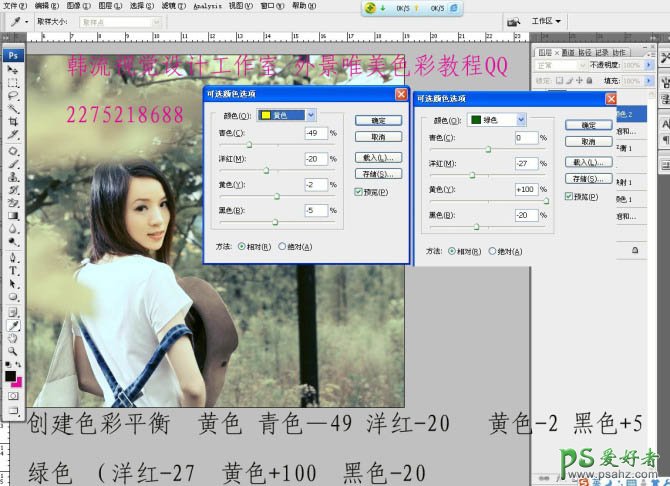The image size is (670, 486).
Task: Select the Crop tool
Action: 13,121
